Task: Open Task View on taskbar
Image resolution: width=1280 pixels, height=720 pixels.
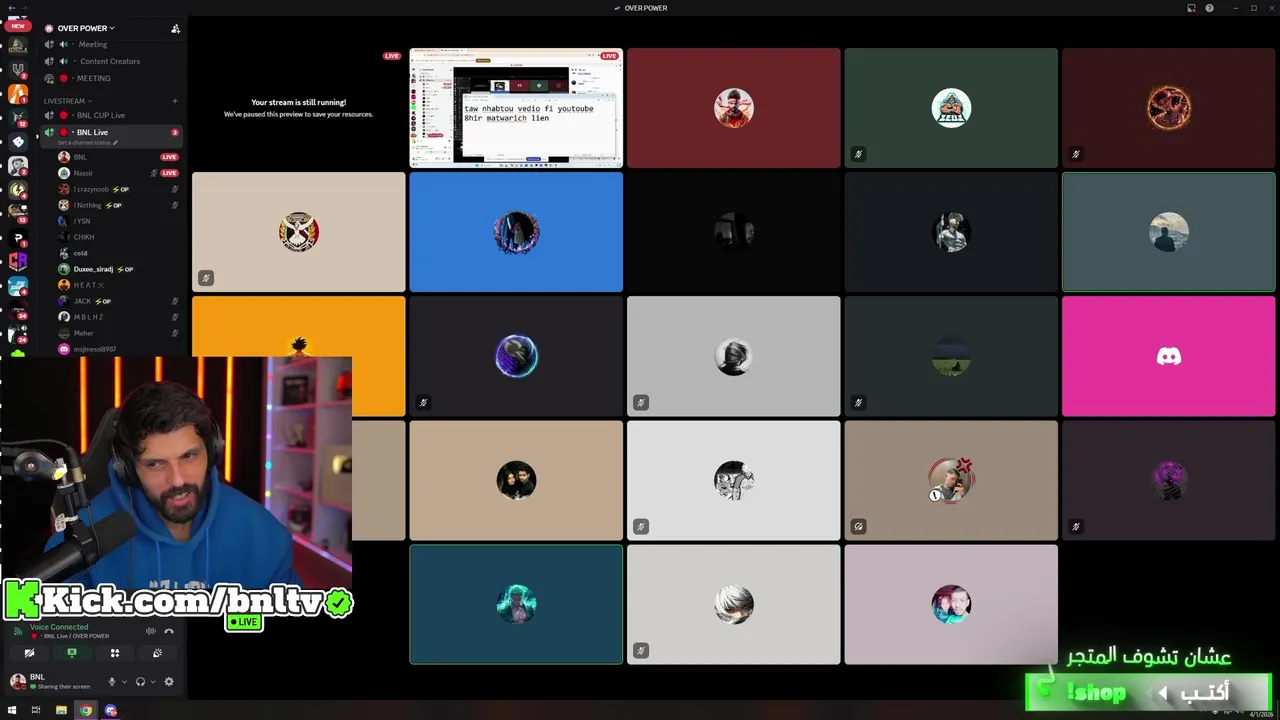Action: pos(36,710)
